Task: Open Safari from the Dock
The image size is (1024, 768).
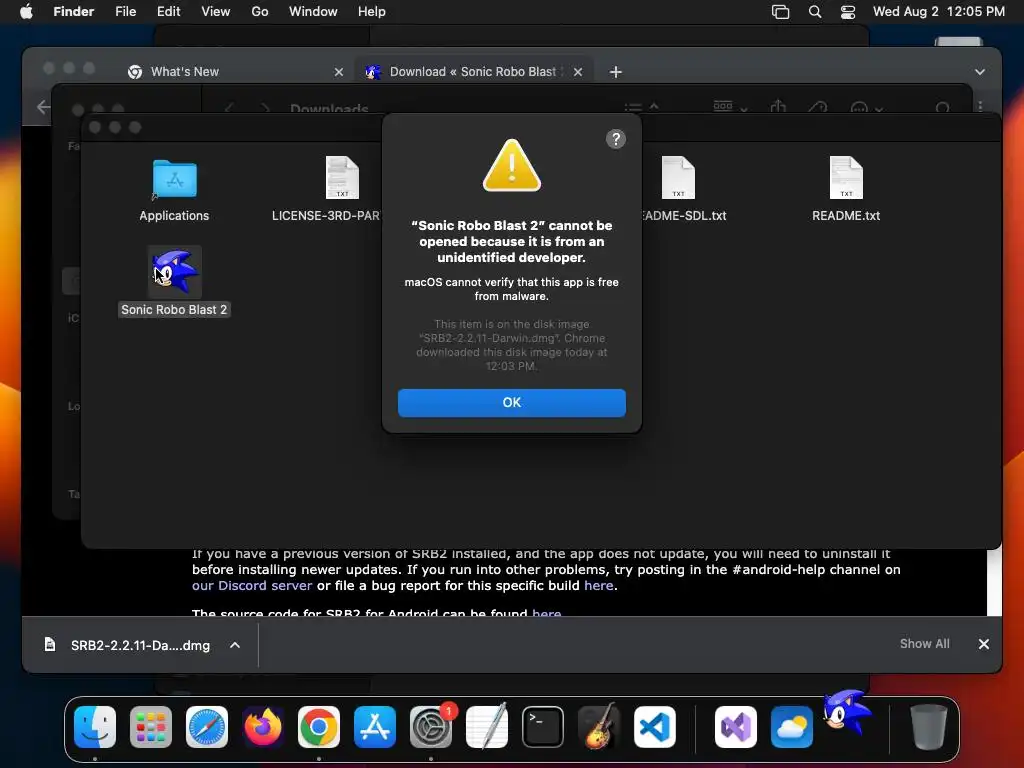Action: coord(207,727)
